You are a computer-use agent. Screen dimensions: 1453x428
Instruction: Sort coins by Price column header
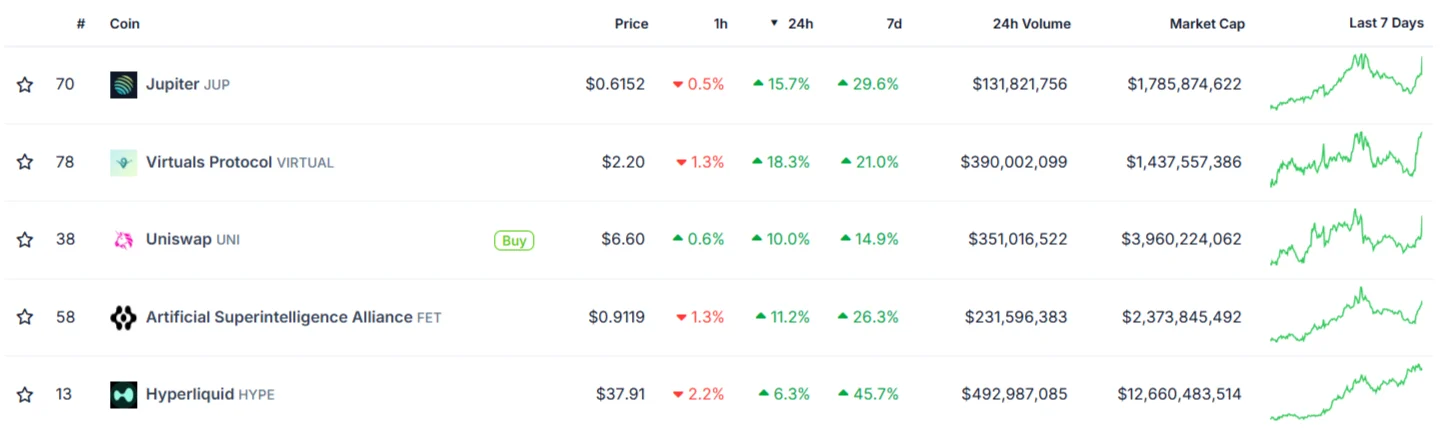click(x=631, y=24)
